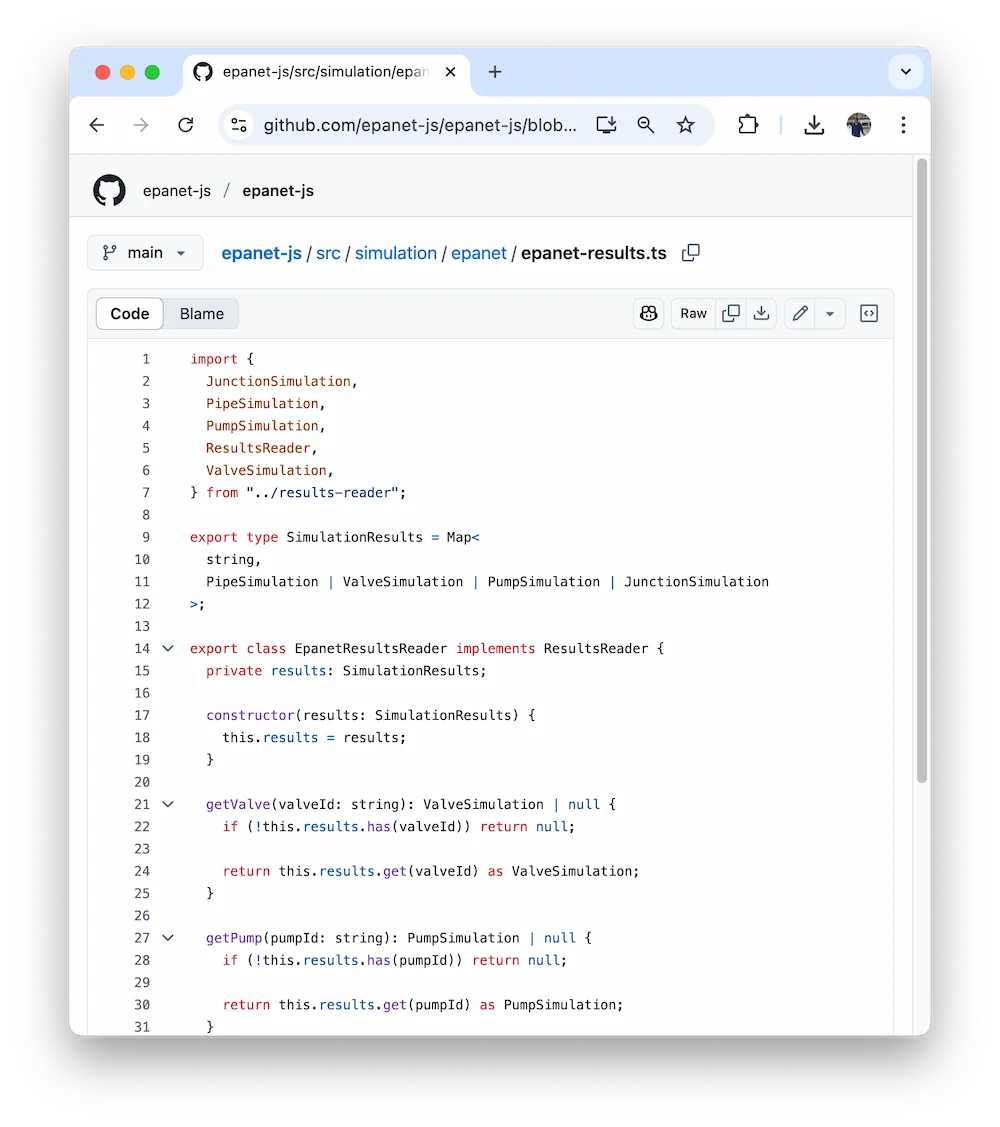Image resolution: width=1000 pixels, height=1127 pixels.
Task: Copy the raw file contents icon
Action: pyautogui.click(x=731, y=313)
